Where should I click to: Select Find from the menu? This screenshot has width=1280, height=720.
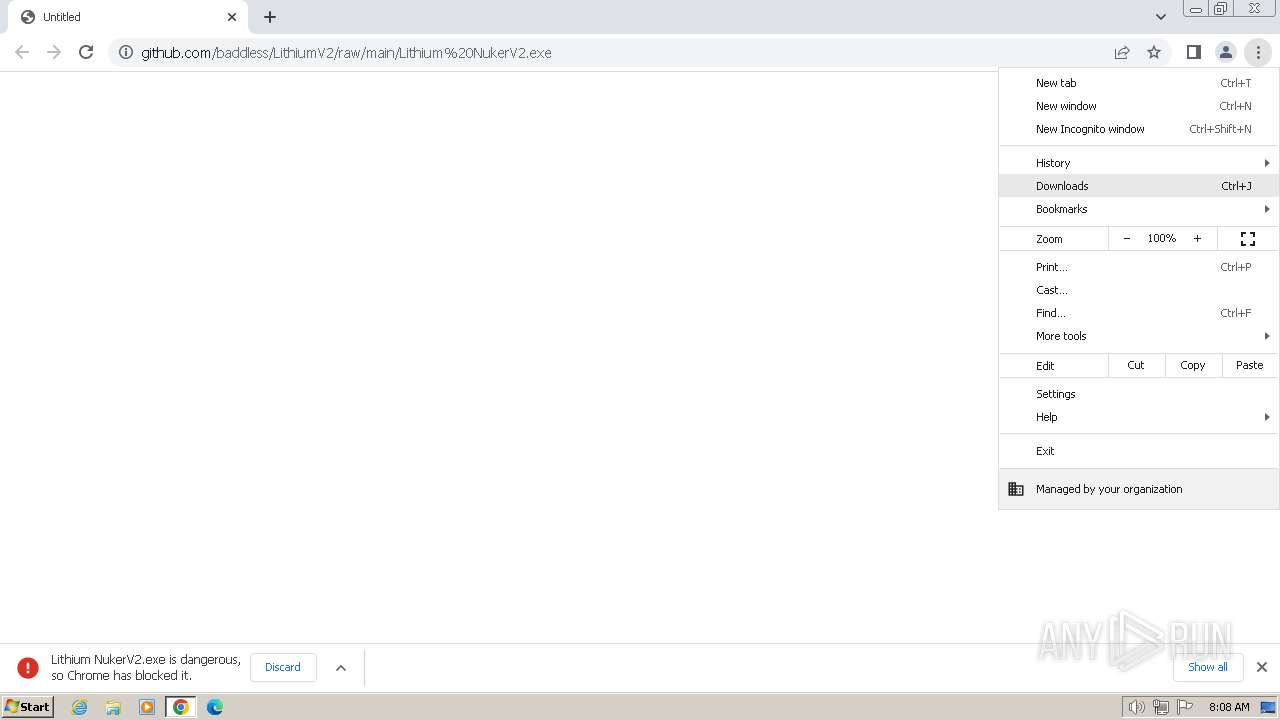click(1139, 313)
